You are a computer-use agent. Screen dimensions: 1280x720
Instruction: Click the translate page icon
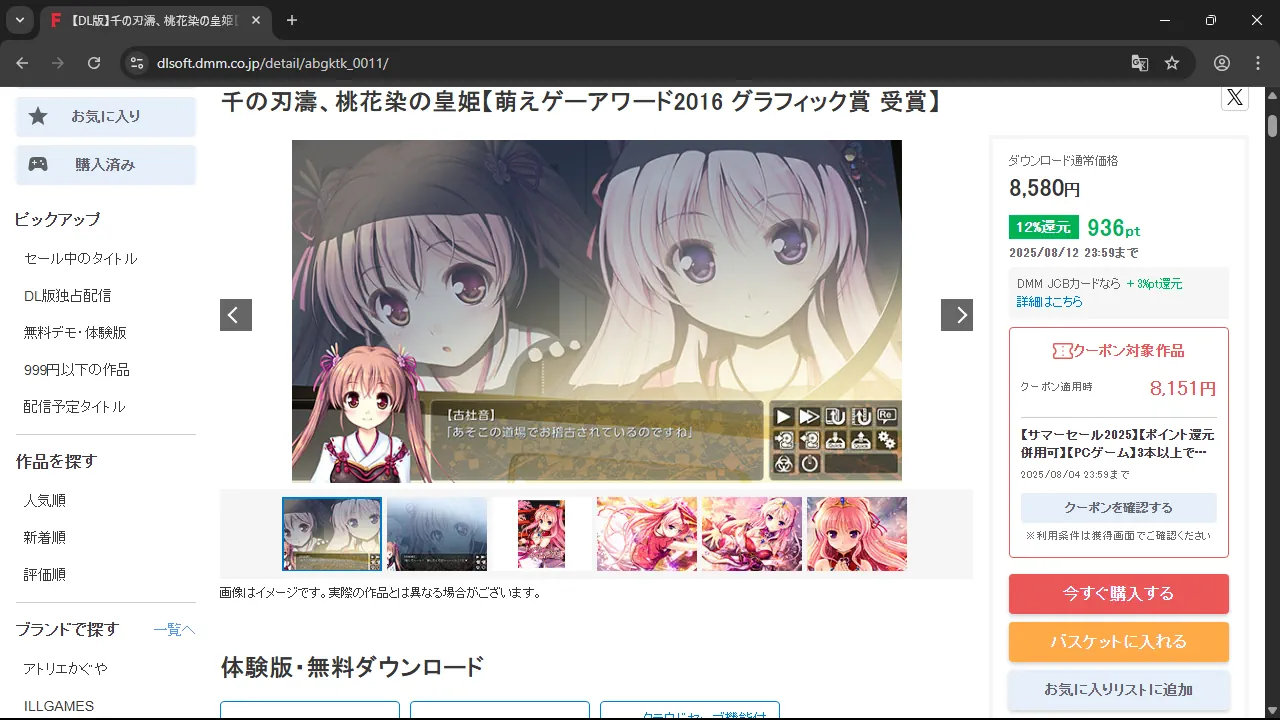tap(1139, 63)
